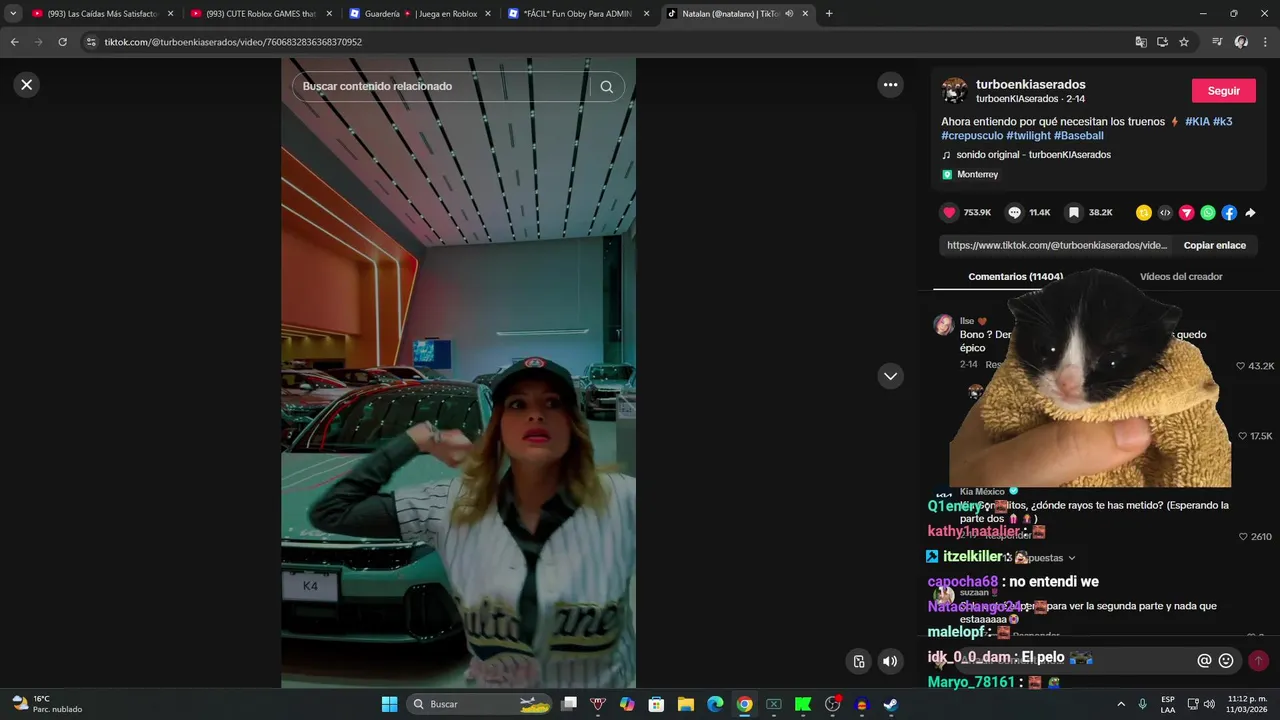Open Chrome media controls icon
The width and height of the screenshot is (1280, 720).
pyautogui.click(x=1217, y=42)
